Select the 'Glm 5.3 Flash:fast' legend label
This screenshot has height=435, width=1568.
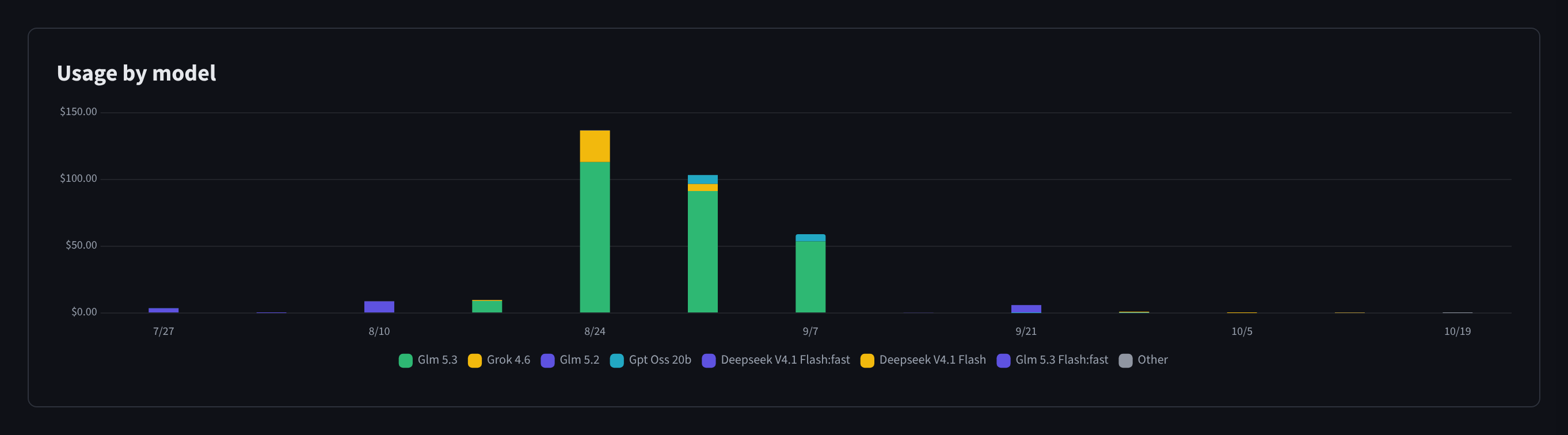point(1061,360)
